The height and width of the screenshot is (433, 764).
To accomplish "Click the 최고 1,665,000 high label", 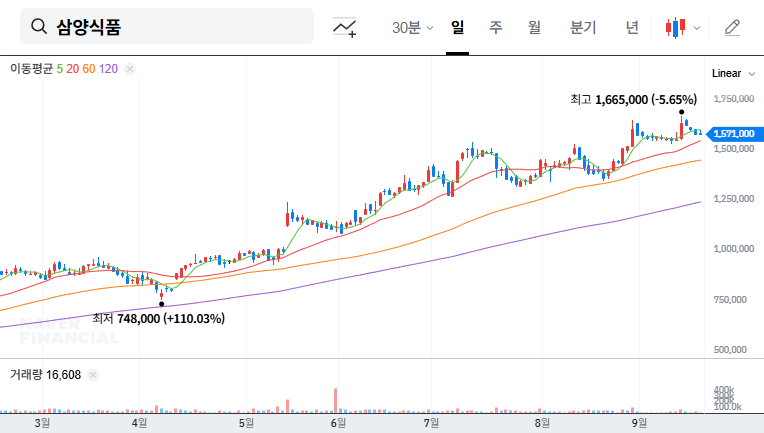I will [633, 100].
